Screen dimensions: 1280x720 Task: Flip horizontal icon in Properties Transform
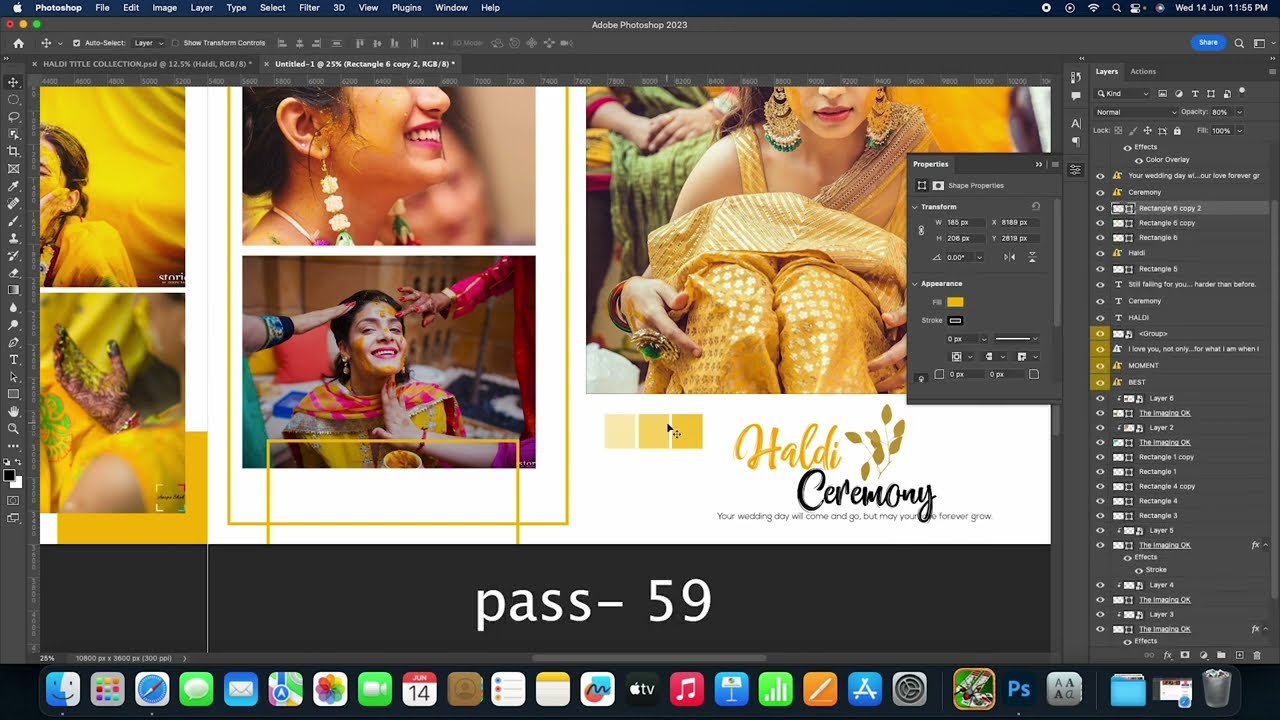[x=1010, y=257]
